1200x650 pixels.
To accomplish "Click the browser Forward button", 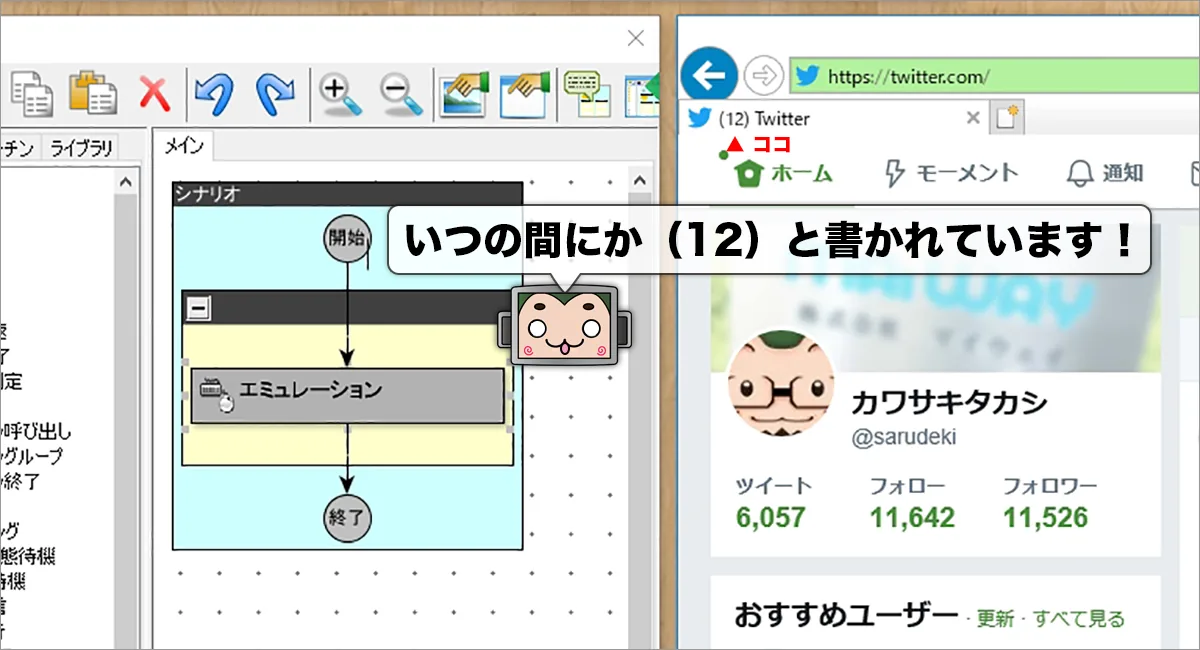I will tap(765, 75).
